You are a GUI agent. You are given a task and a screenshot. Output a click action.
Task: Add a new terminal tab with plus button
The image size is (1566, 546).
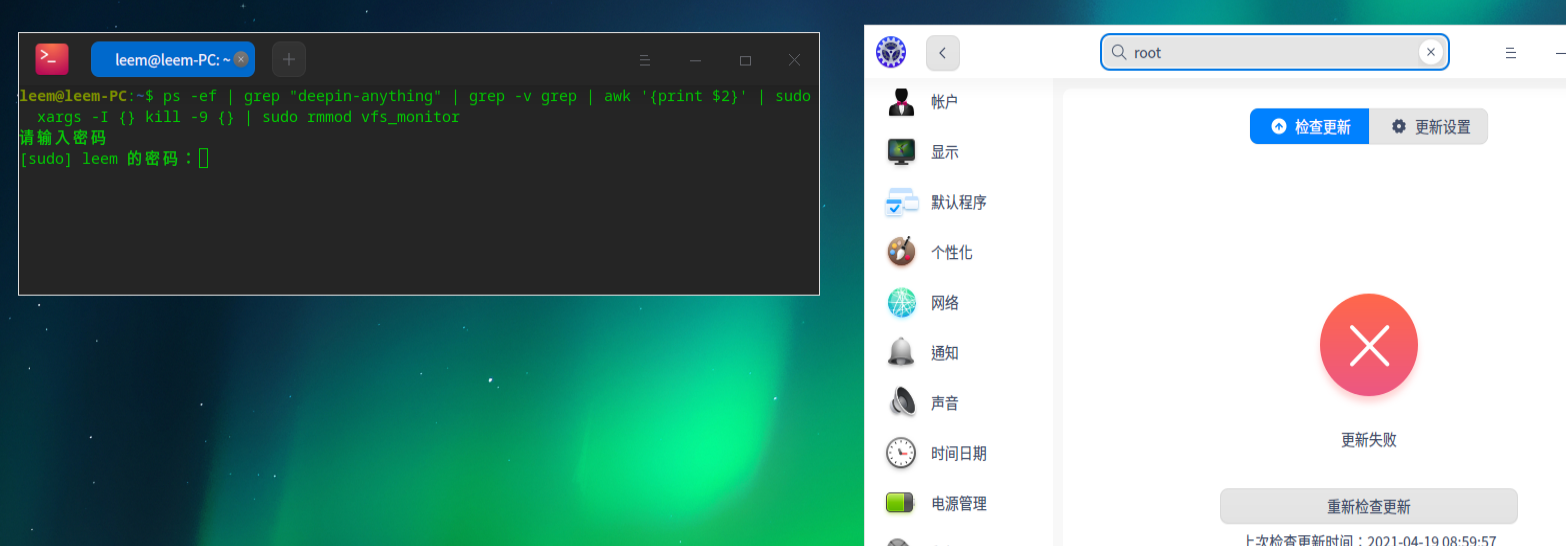tap(289, 59)
